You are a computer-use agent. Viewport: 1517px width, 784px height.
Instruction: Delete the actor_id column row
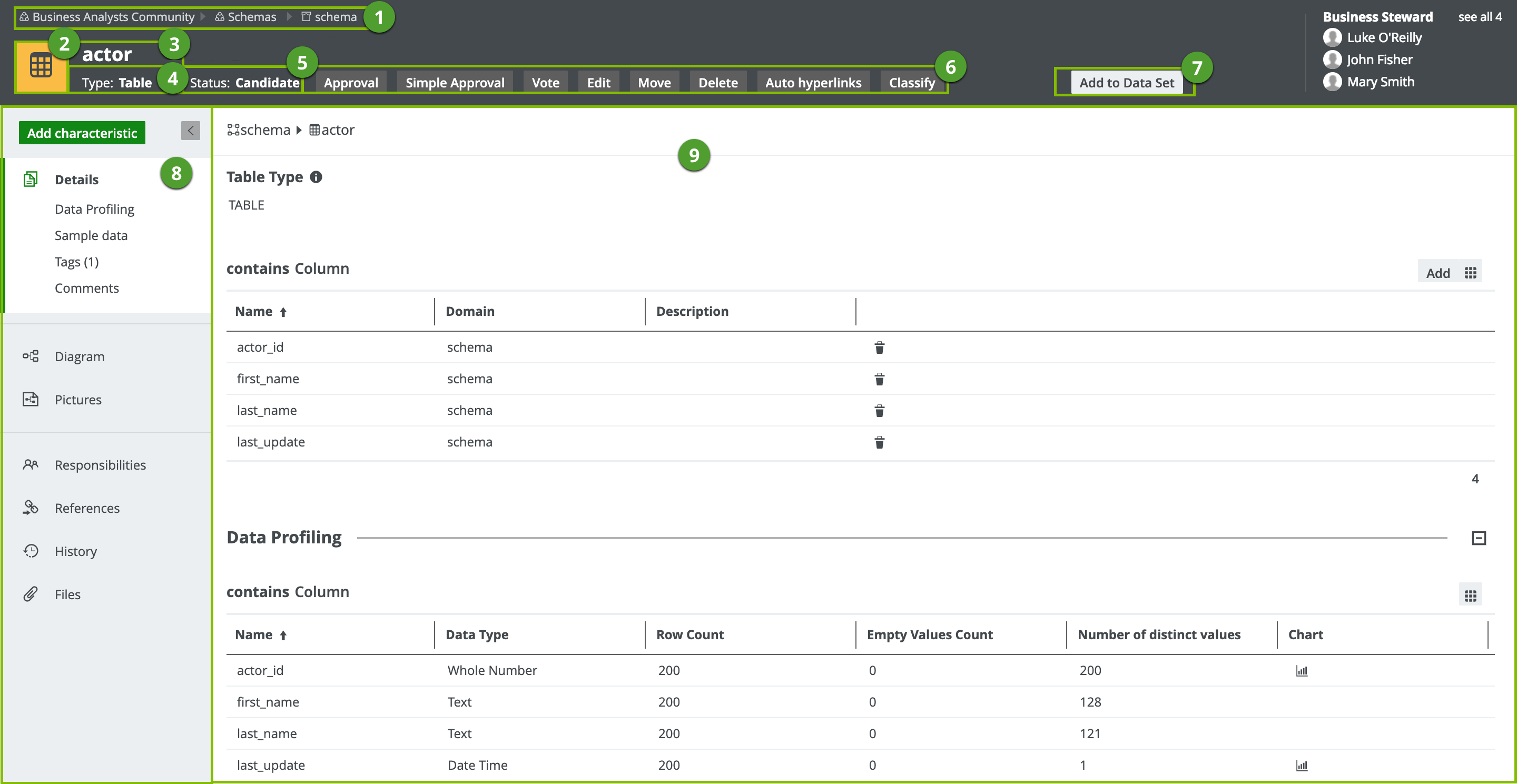pyautogui.click(x=879, y=348)
